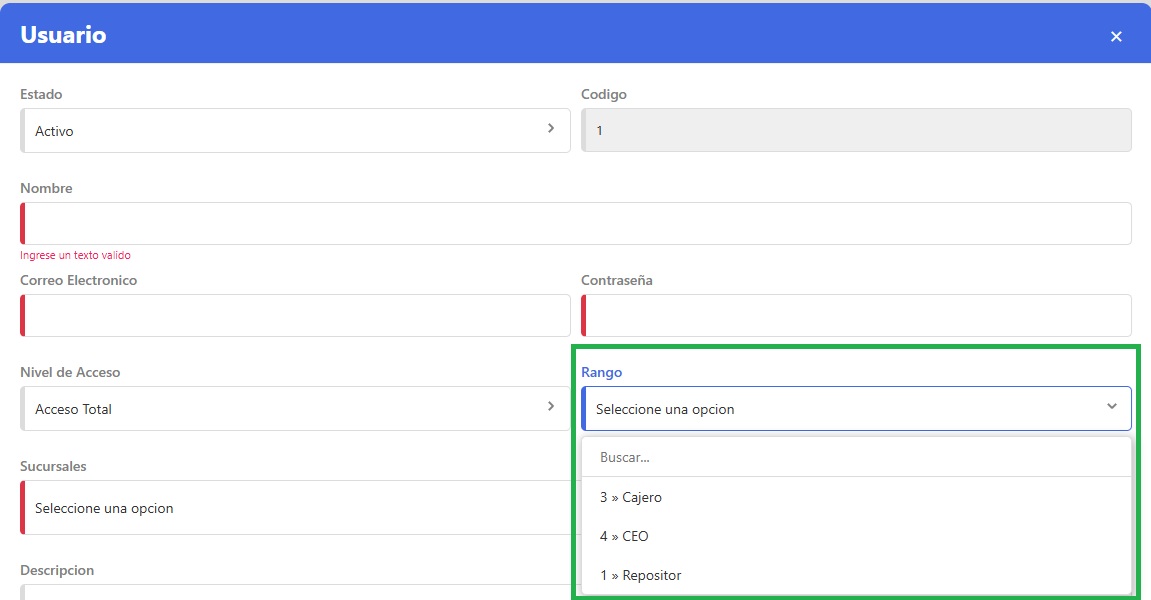The image size is (1151, 600).
Task: Open the Nivel de Acceso dropdown
Action: 295,409
